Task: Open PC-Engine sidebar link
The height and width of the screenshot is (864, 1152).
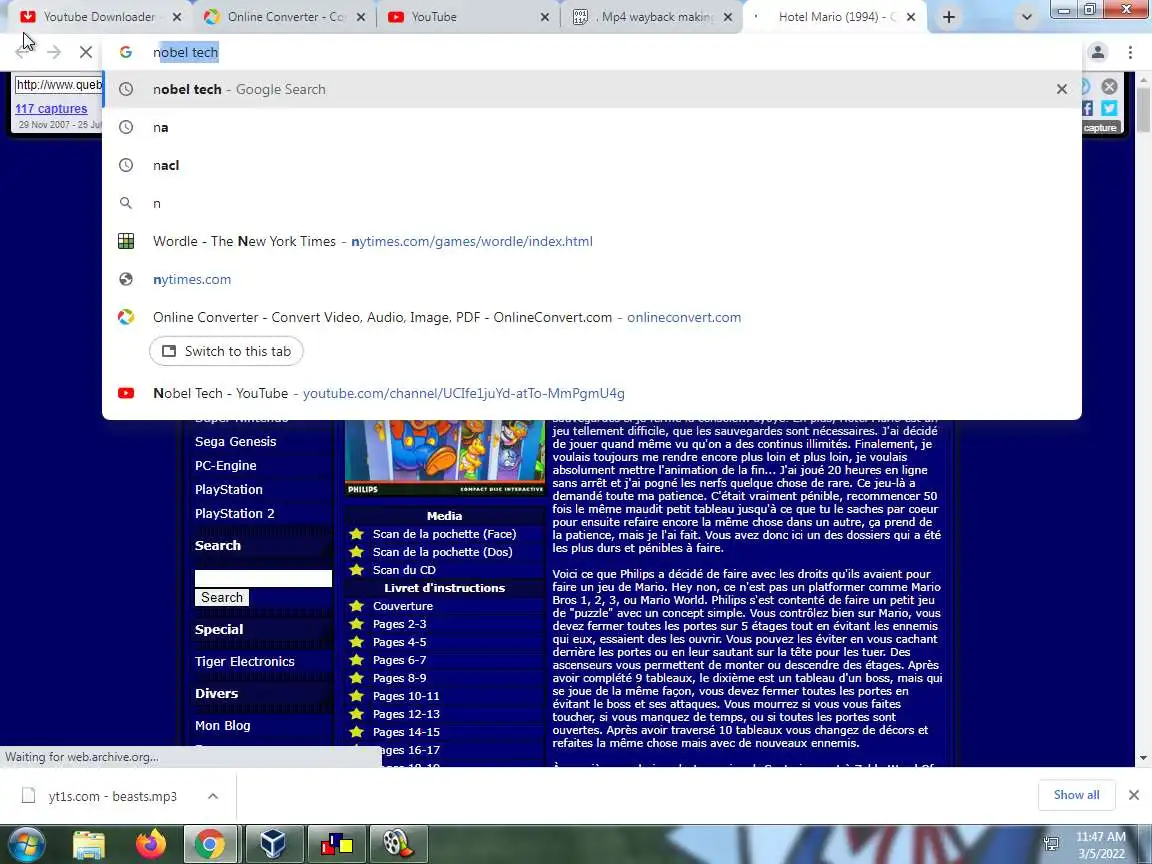Action: pos(226,466)
